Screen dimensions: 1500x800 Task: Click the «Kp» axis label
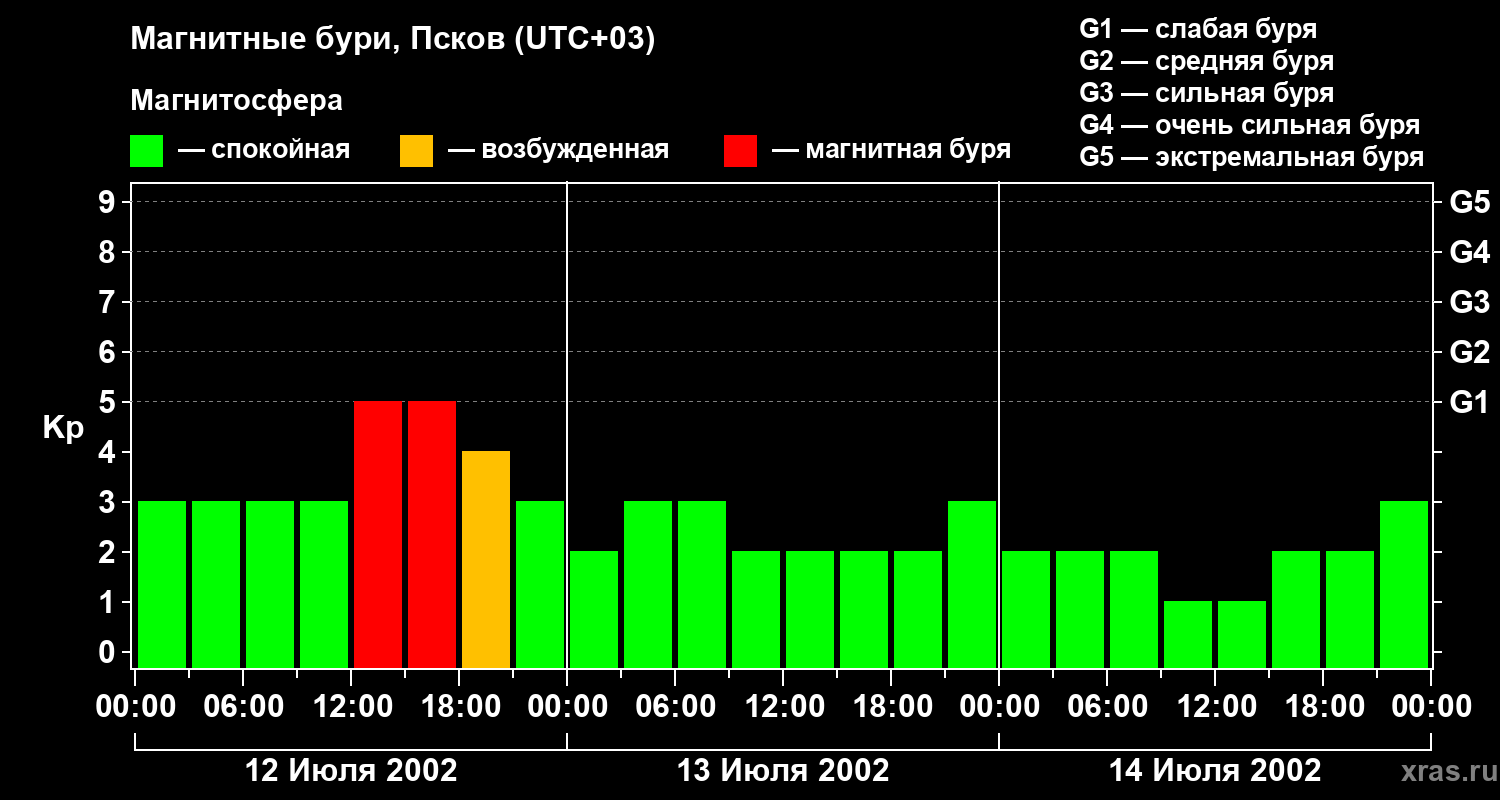coord(63,428)
